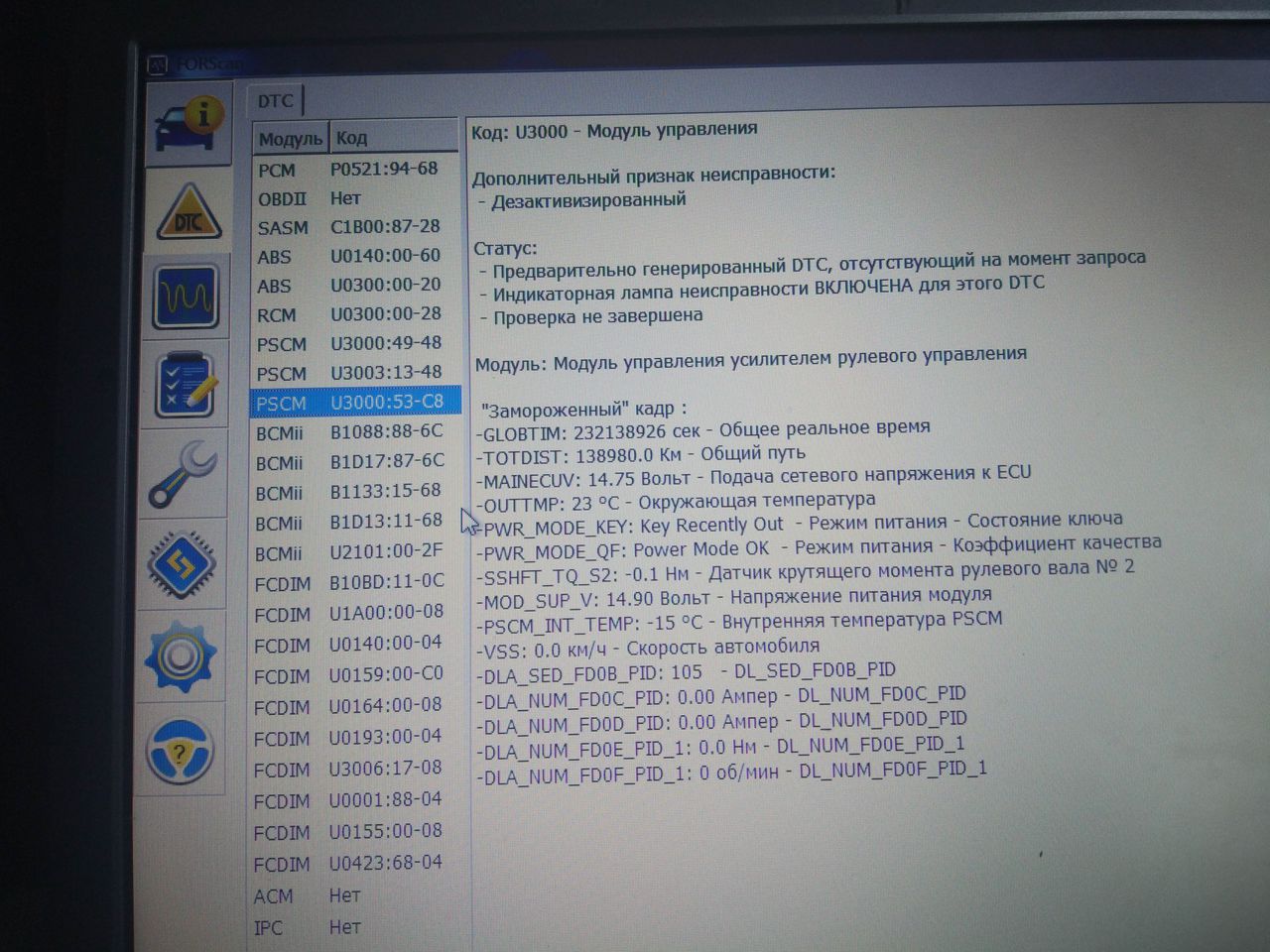The height and width of the screenshot is (952, 1270).
Task: Open the settings gear section
Action: [x=180, y=655]
